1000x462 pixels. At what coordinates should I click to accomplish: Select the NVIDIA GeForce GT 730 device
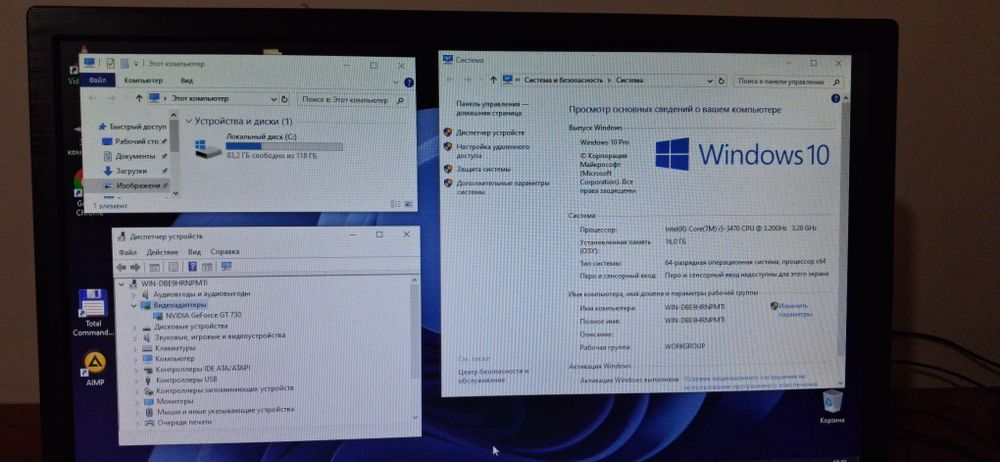198,315
